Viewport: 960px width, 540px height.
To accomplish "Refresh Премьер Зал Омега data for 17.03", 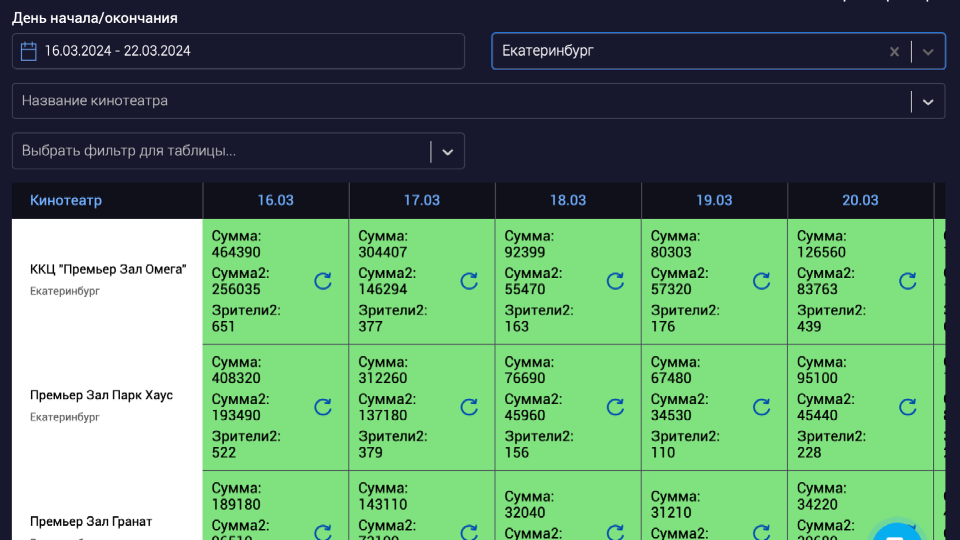I will (469, 281).
